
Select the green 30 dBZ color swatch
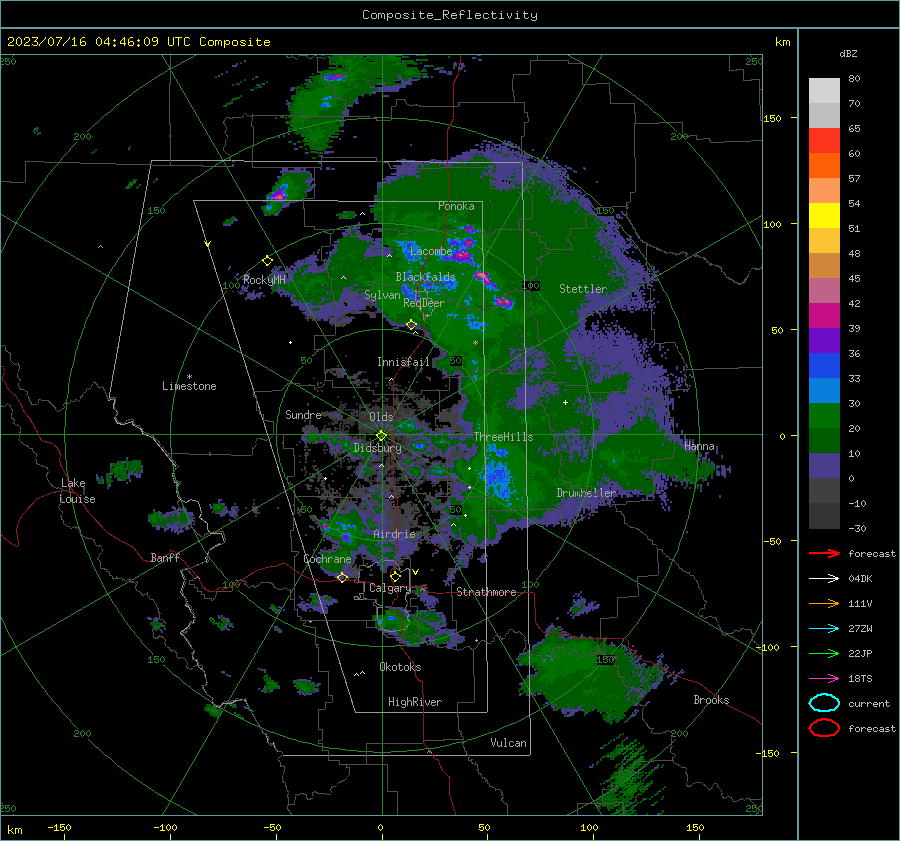point(824,415)
